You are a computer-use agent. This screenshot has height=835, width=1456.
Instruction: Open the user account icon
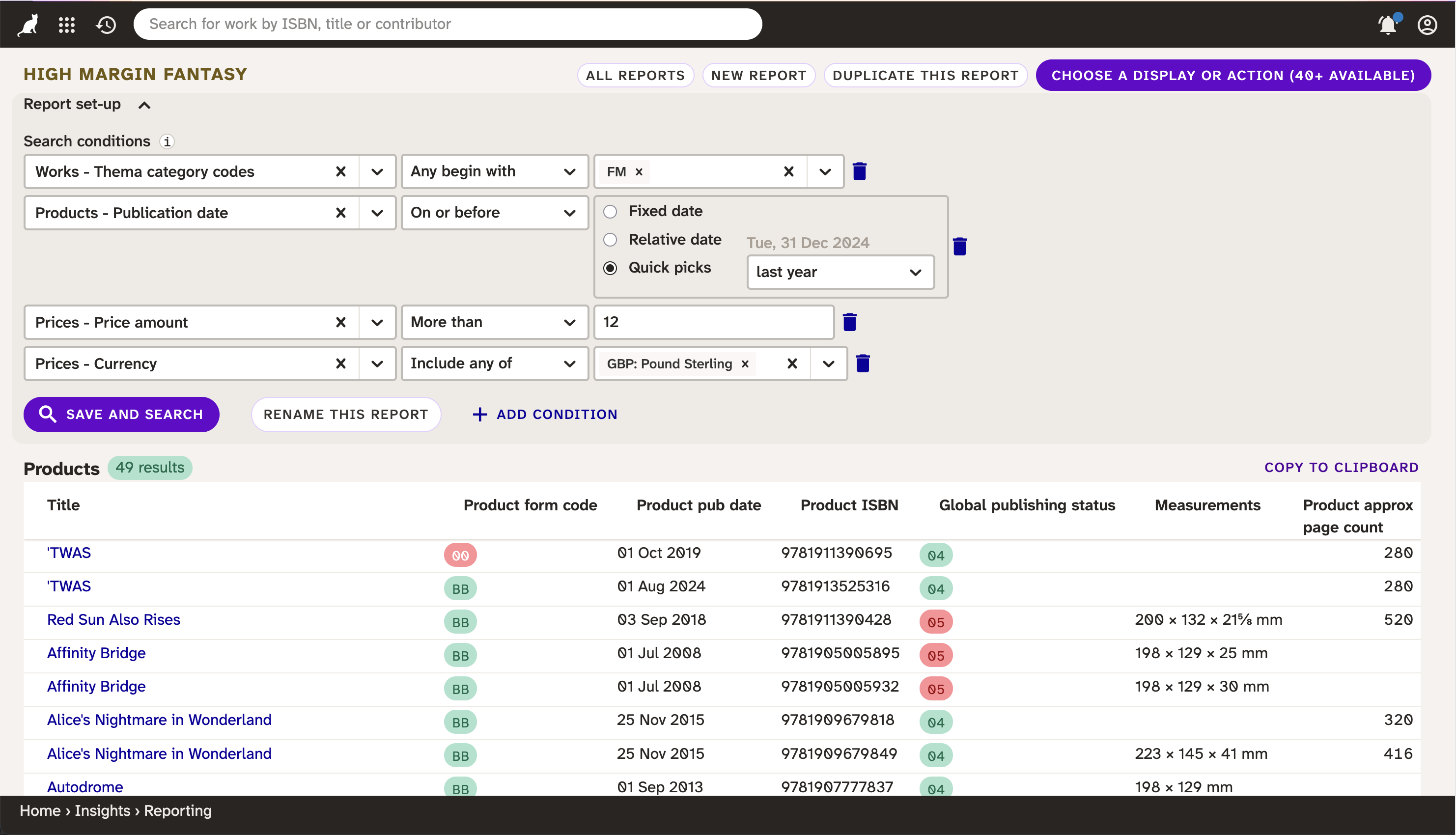tap(1428, 25)
